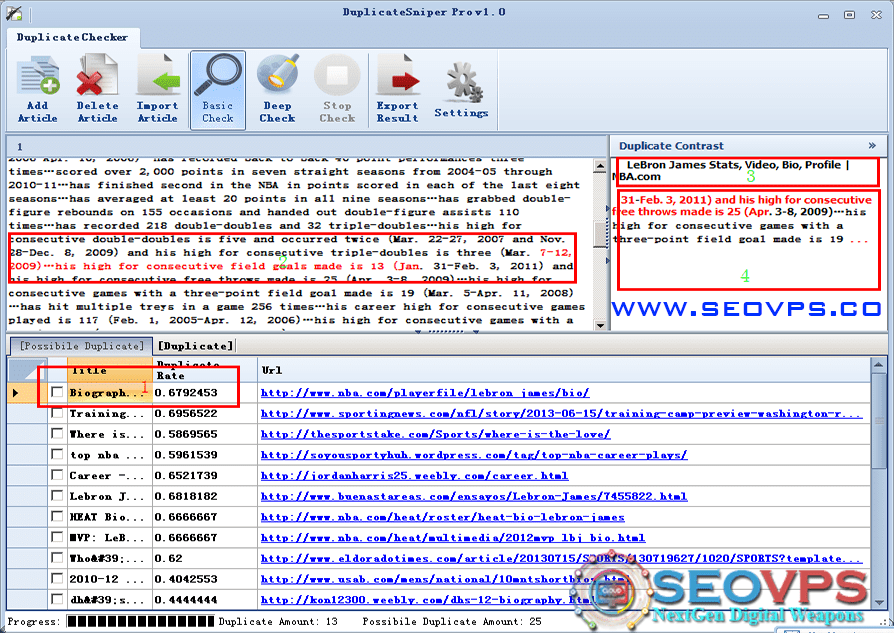The image size is (894, 633).
Task: Open buenastareas.com Lebron-James link
Action: 474,496
